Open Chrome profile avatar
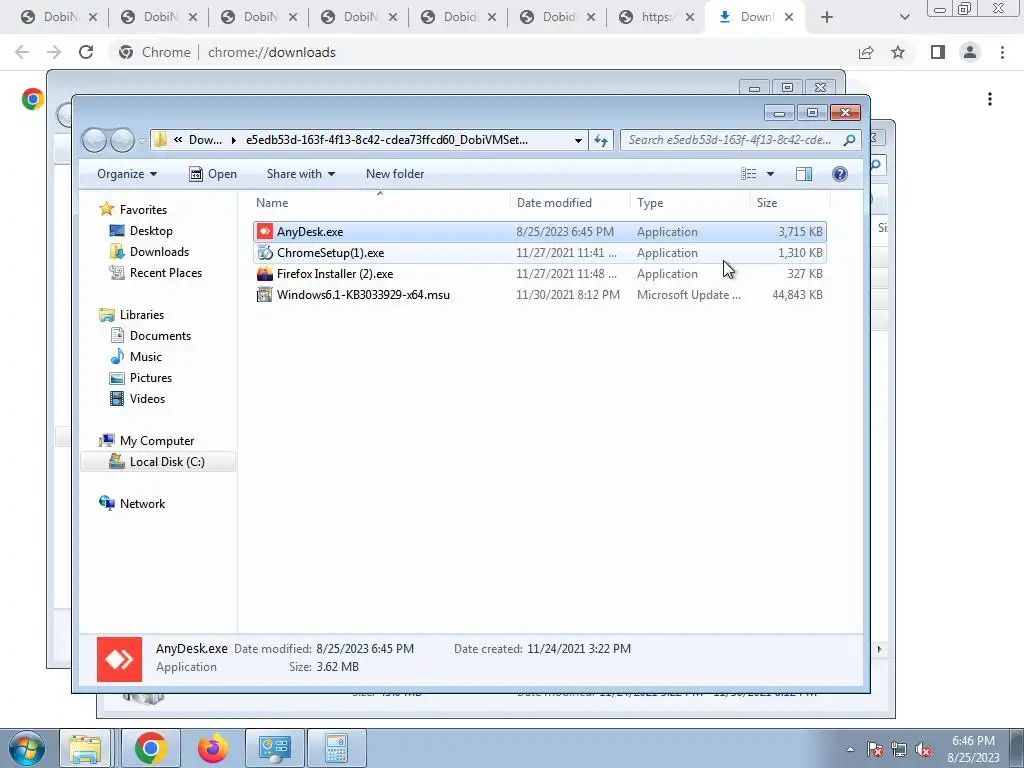This screenshot has height=768, width=1024. (x=970, y=52)
